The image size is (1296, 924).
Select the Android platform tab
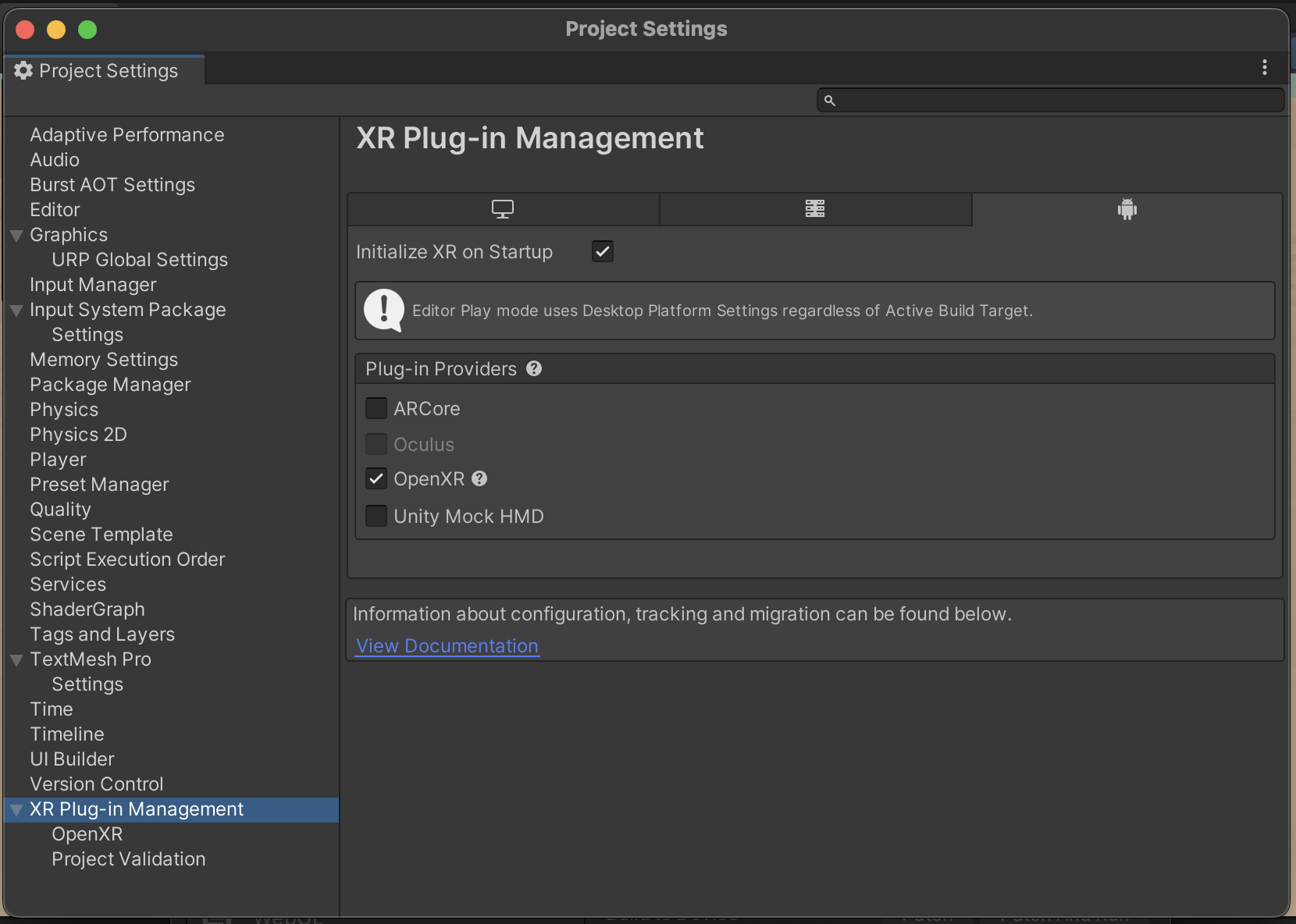pyautogui.click(x=1127, y=209)
